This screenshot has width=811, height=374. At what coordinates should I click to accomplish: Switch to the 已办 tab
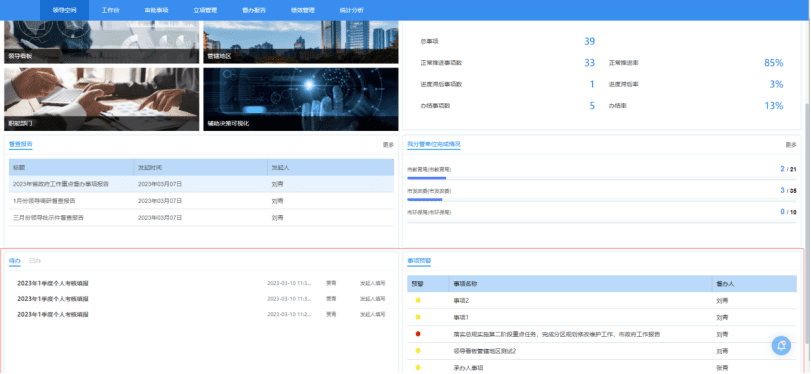[x=35, y=261]
